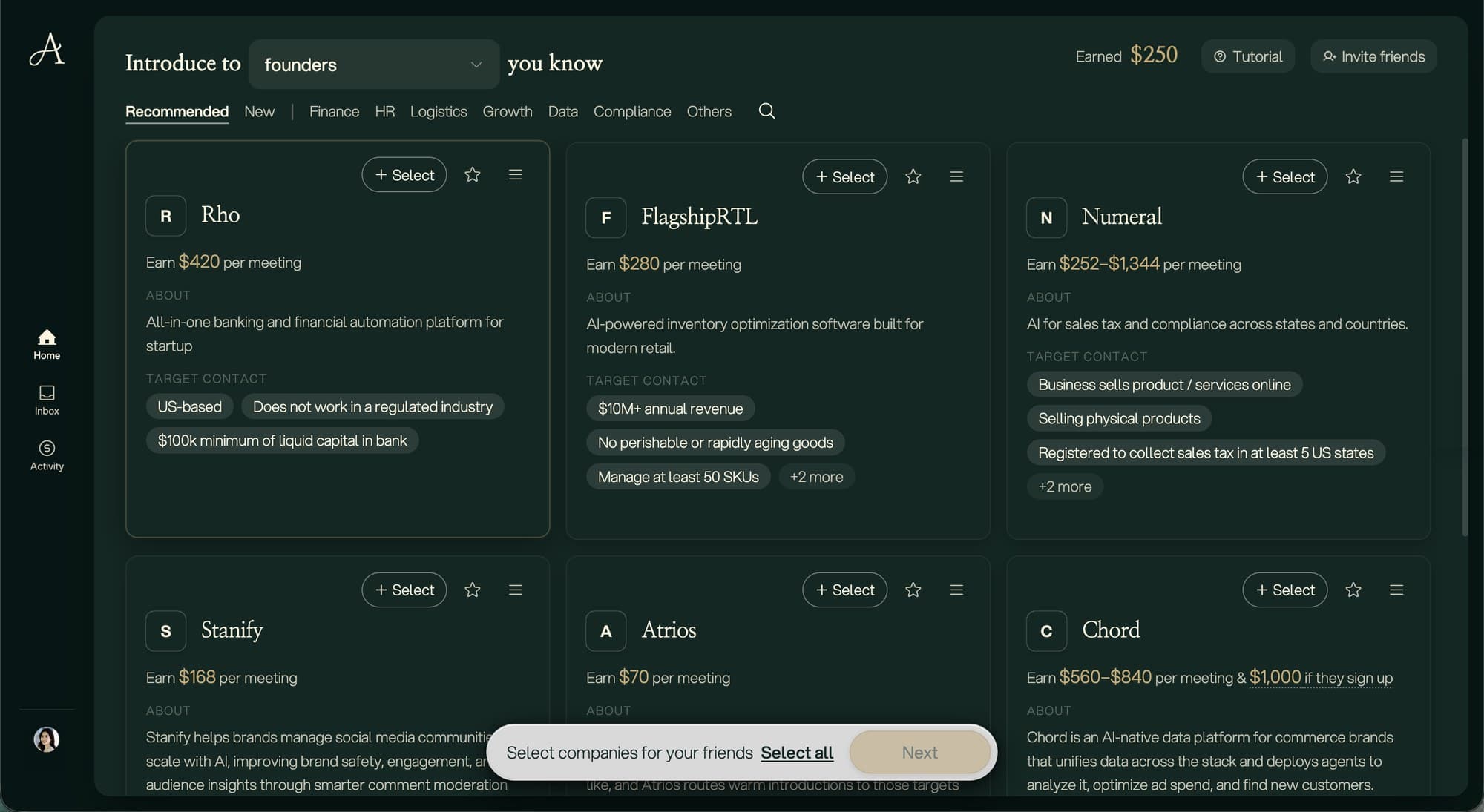Click the Chord letter logo
1484x812 pixels.
coord(1046,631)
